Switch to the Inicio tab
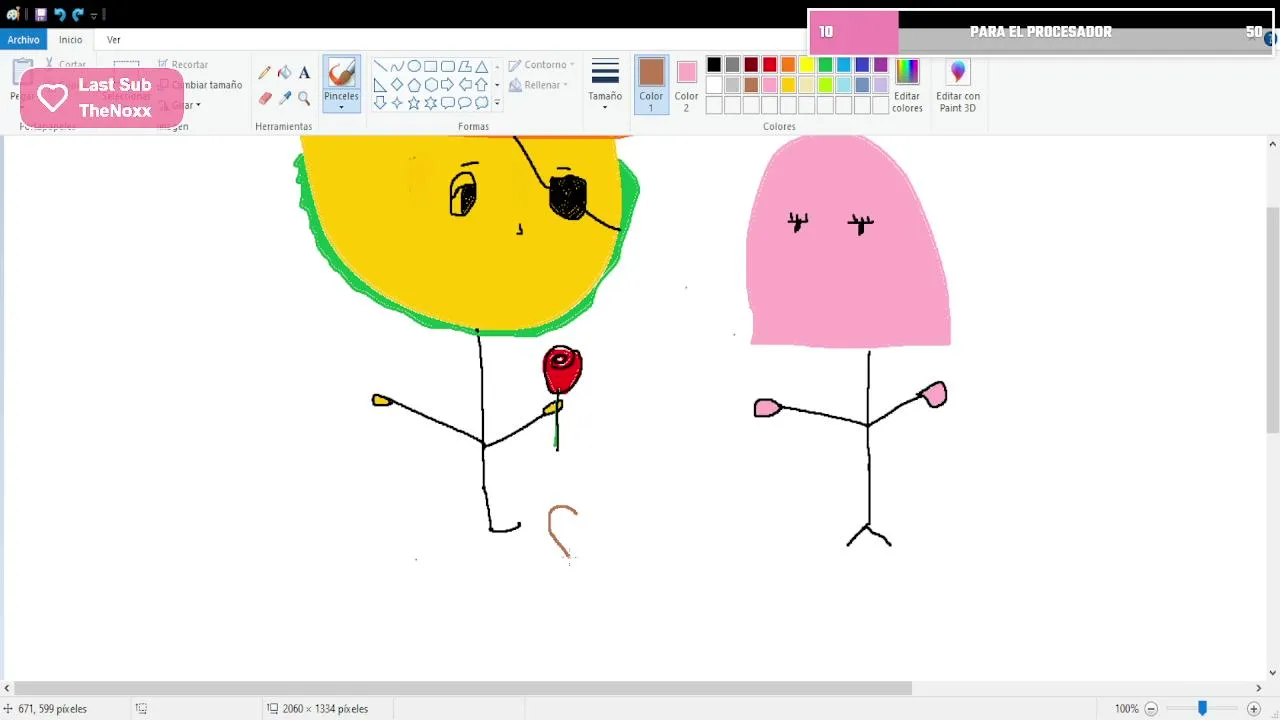The height and width of the screenshot is (720, 1280). point(70,40)
